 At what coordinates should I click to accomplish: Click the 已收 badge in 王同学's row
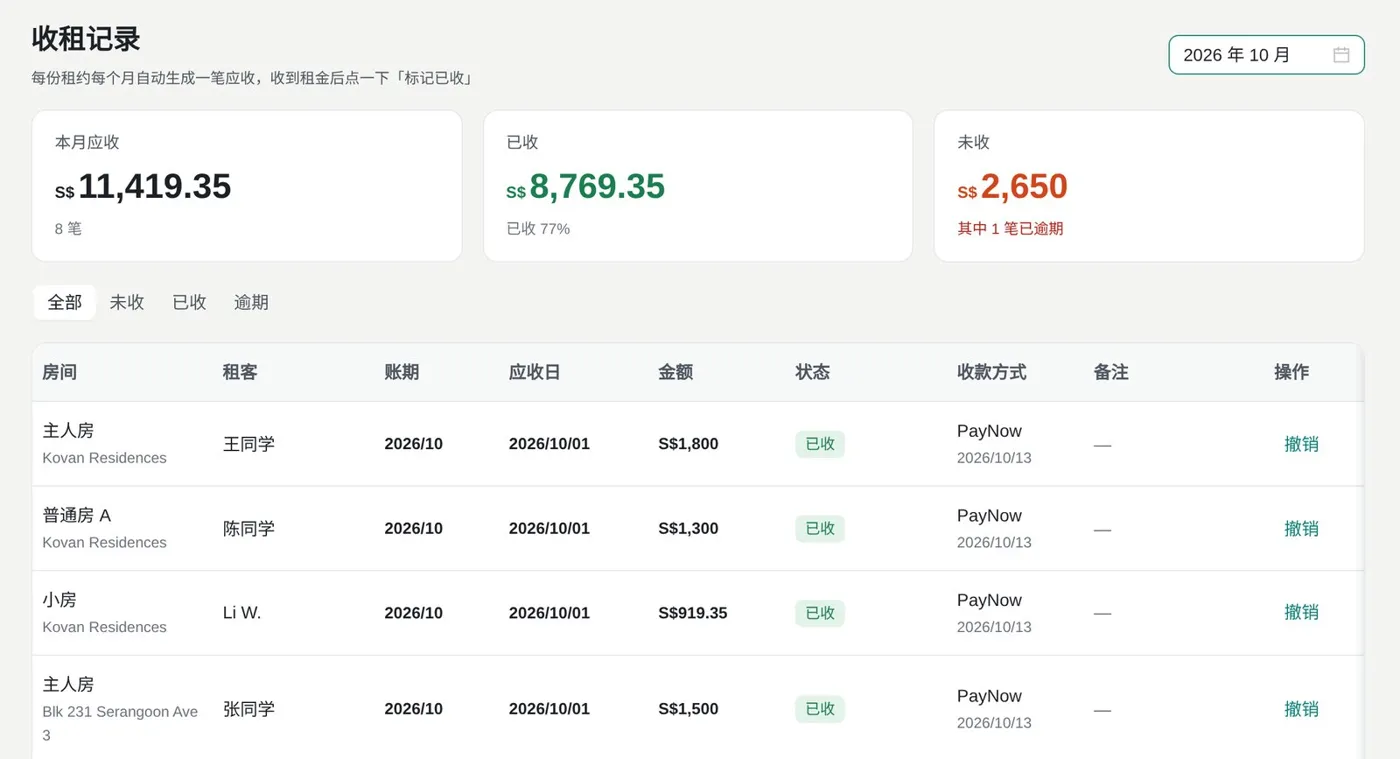tap(820, 444)
